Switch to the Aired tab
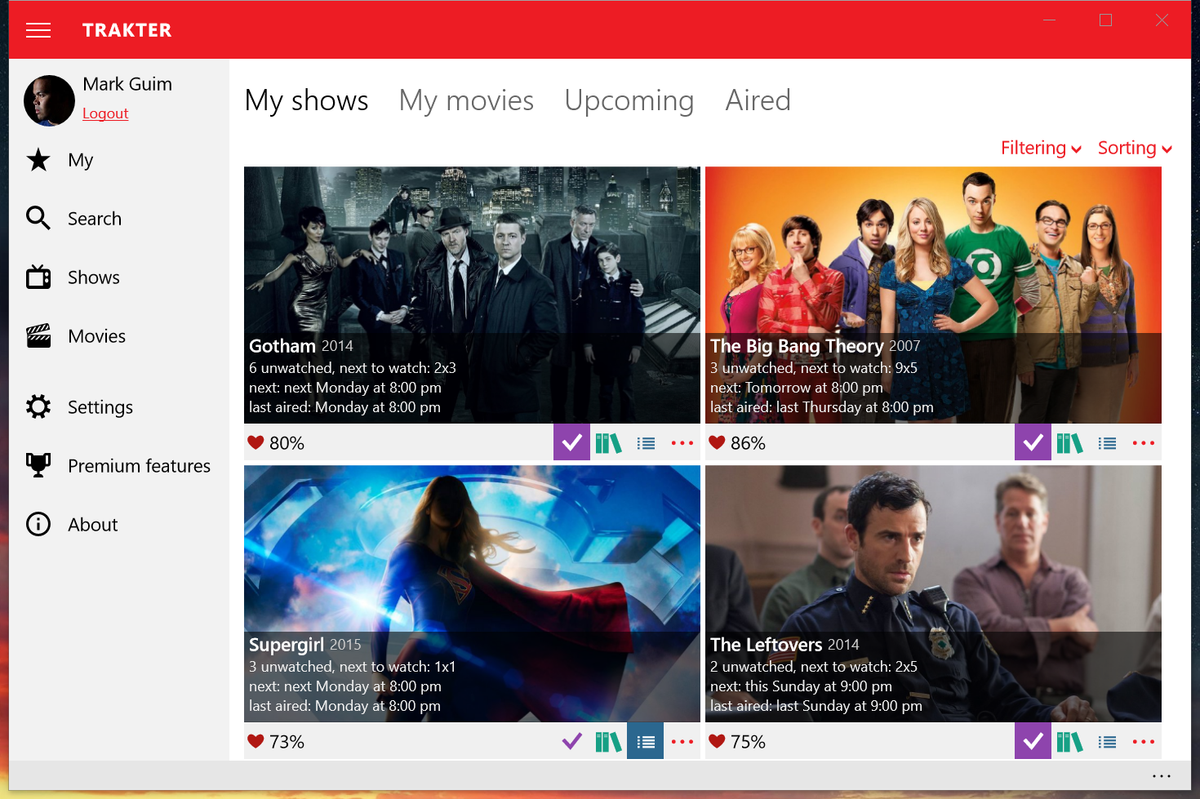 [x=758, y=100]
